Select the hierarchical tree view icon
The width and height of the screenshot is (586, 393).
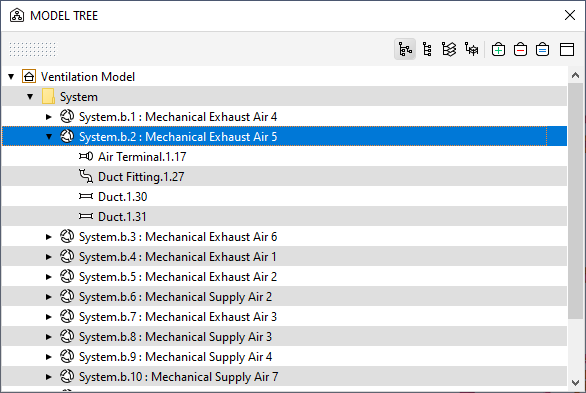(405, 49)
